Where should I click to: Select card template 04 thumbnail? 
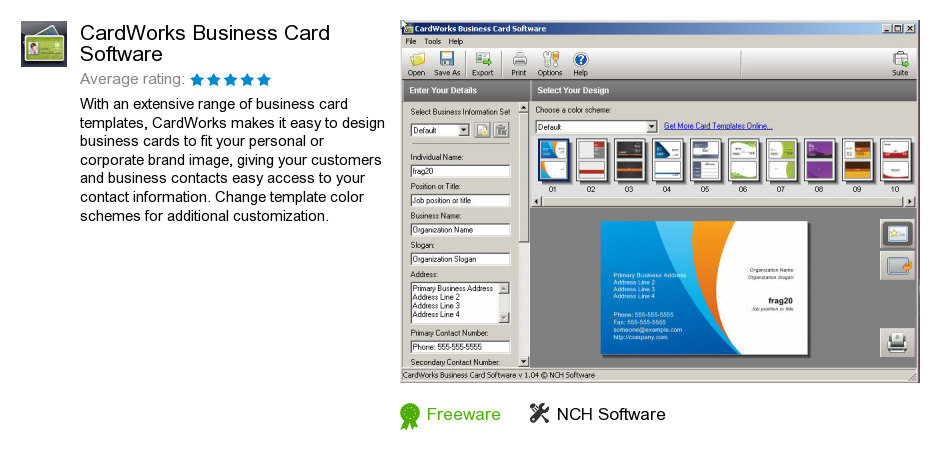(x=667, y=160)
